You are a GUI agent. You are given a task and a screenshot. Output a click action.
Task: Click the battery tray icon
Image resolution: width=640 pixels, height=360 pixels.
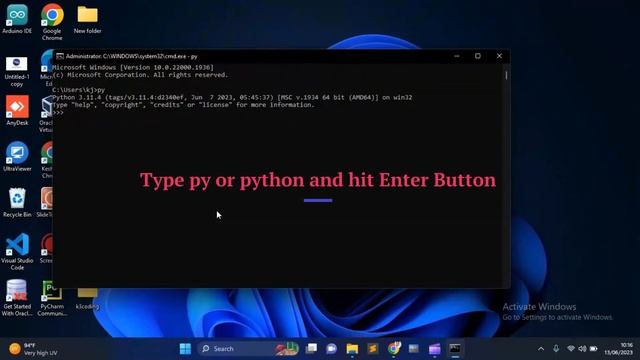pyautogui.click(x=594, y=349)
